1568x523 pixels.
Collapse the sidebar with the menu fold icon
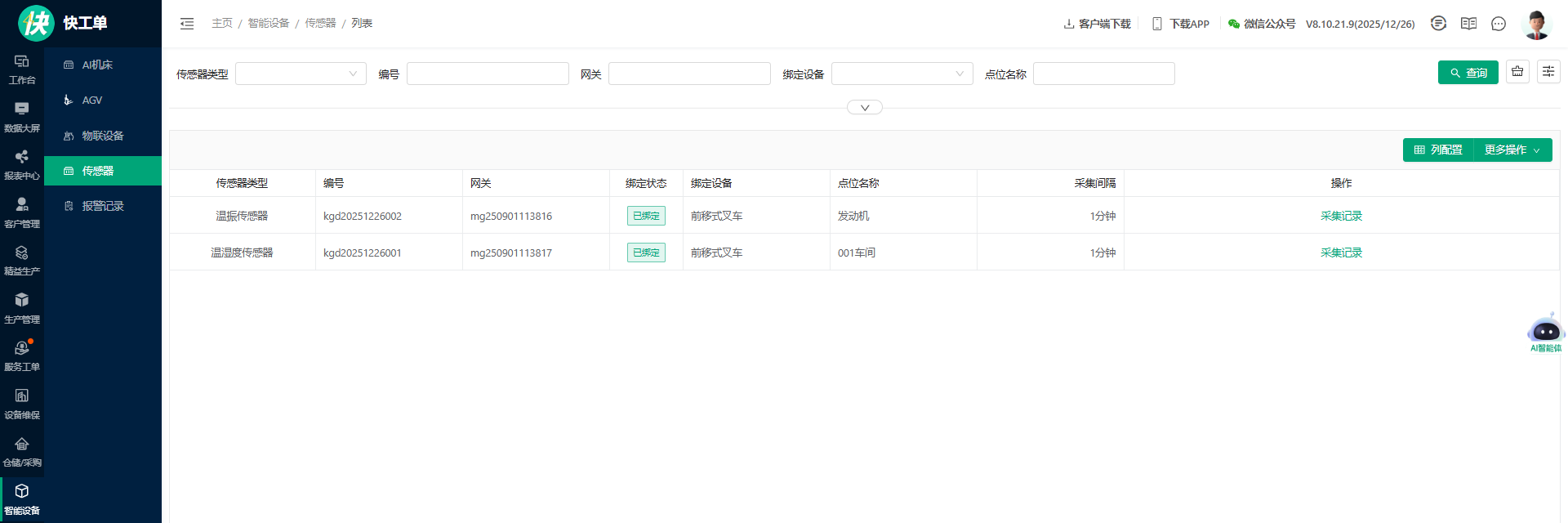pos(187,24)
